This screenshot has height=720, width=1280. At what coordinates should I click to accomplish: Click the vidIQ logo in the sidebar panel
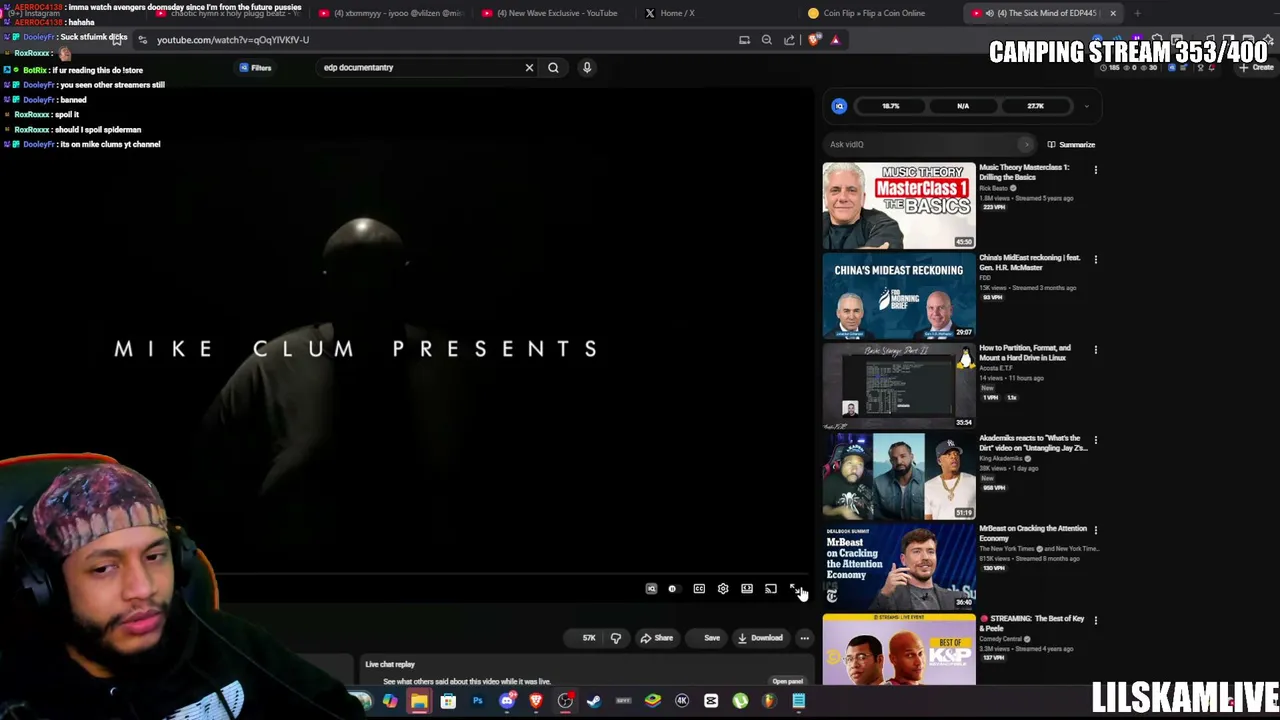coord(840,106)
